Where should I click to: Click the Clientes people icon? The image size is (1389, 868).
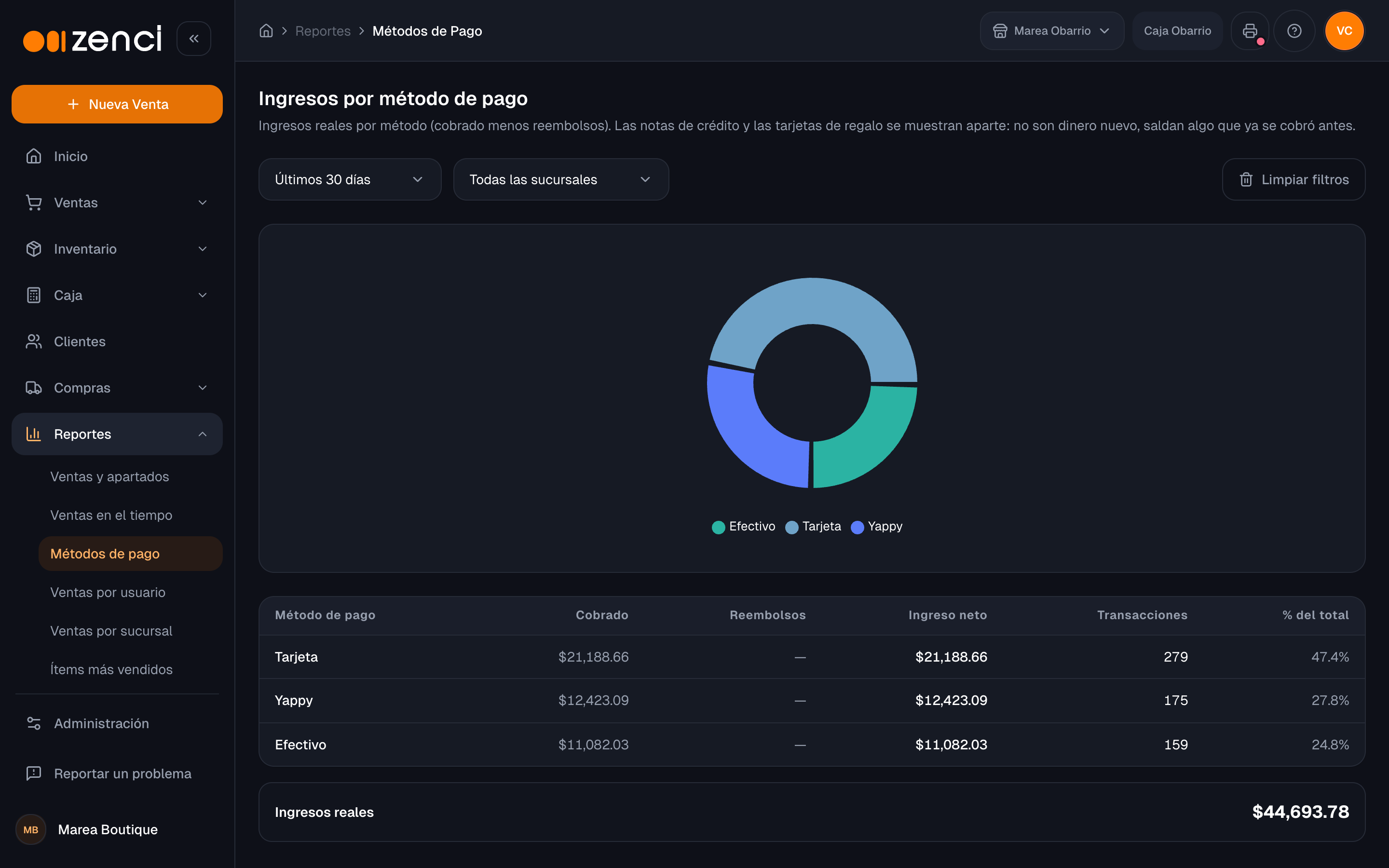tap(34, 341)
